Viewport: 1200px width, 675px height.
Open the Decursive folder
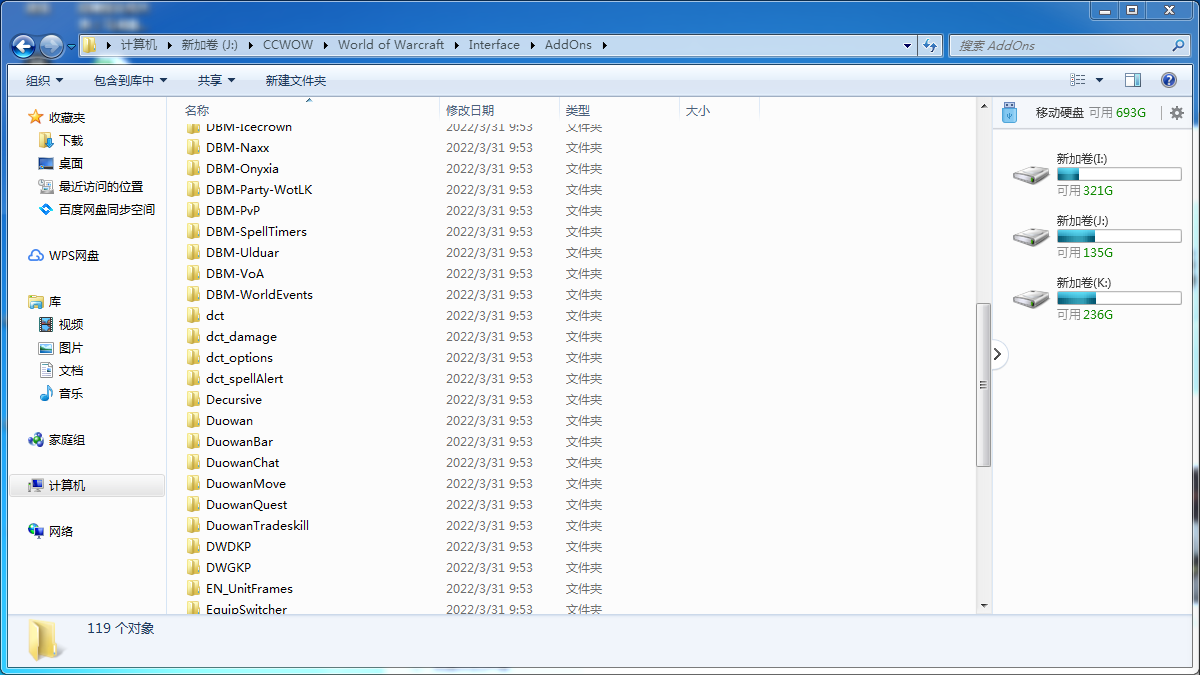(x=233, y=400)
